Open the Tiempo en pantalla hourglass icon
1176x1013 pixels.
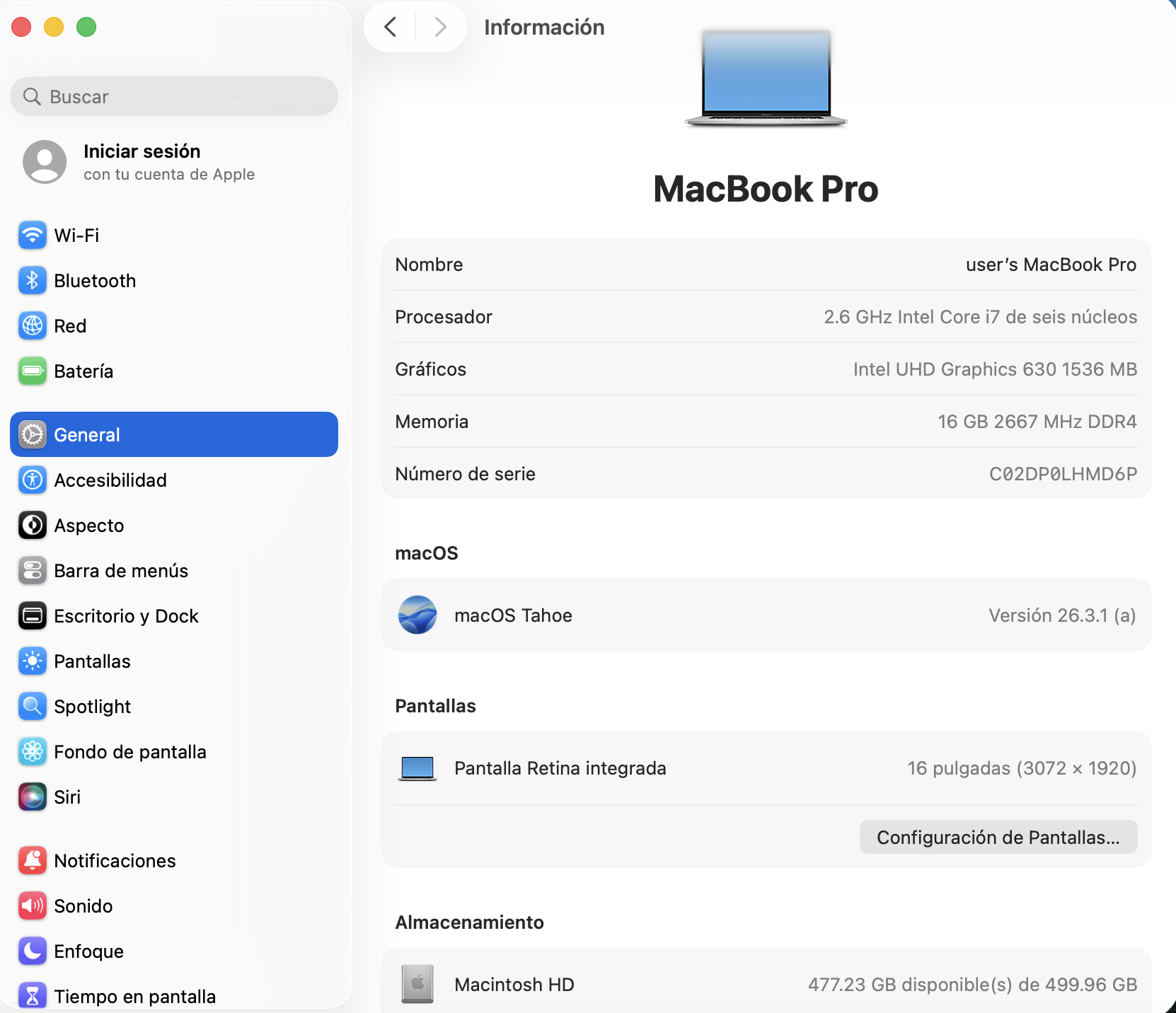[33, 995]
